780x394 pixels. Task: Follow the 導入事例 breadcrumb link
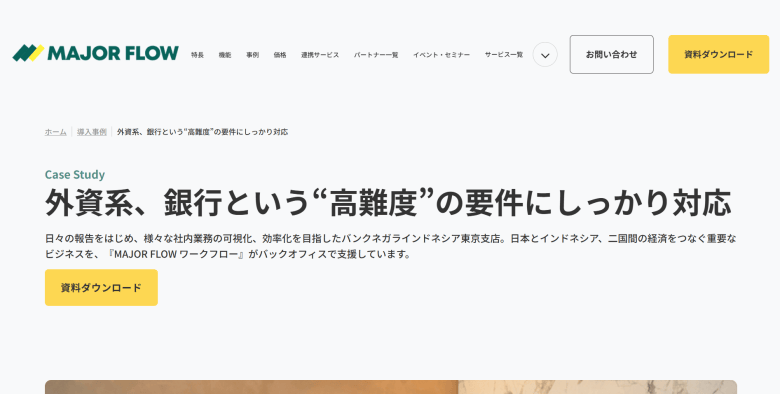point(92,132)
